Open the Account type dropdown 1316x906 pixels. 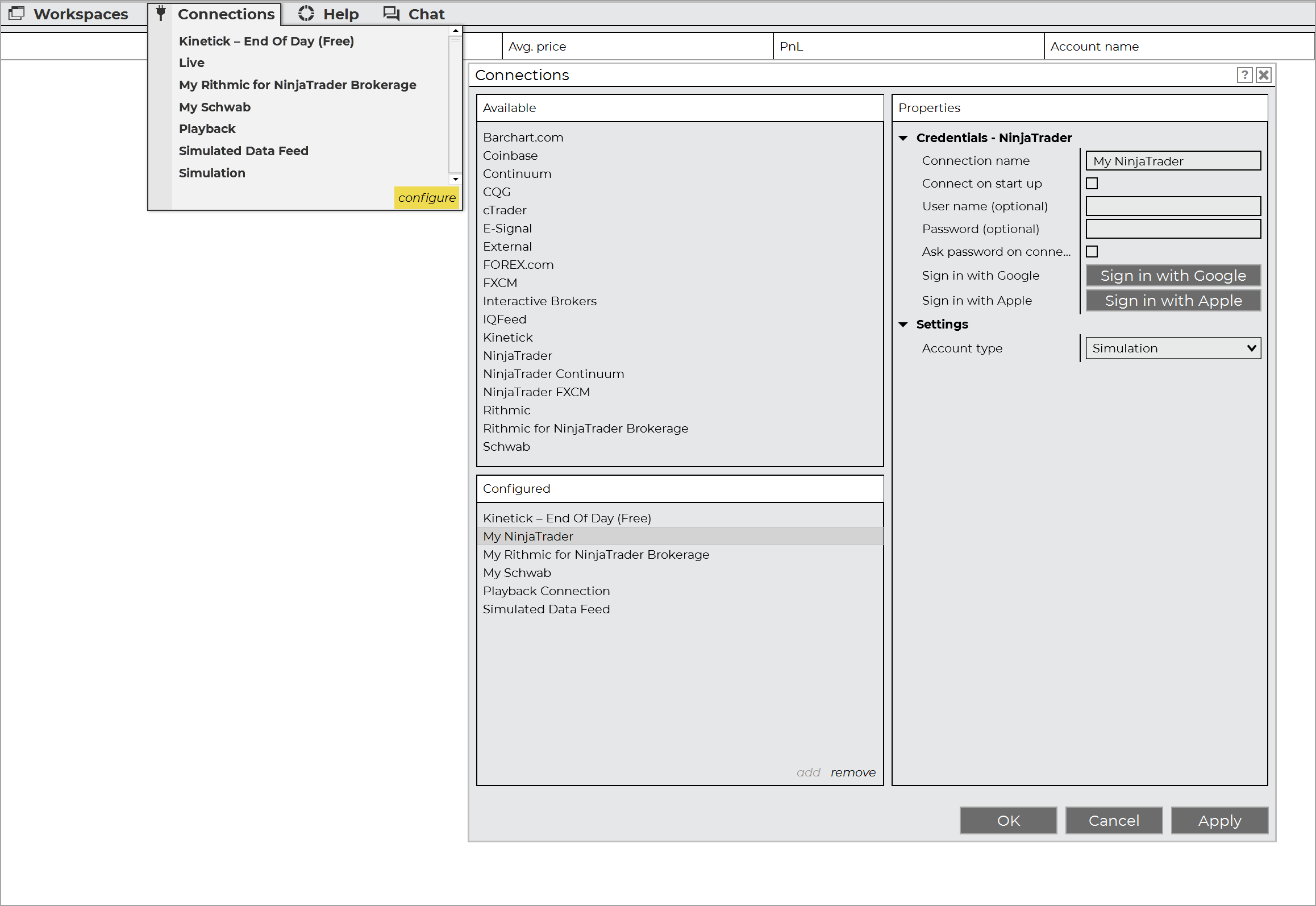point(1172,348)
